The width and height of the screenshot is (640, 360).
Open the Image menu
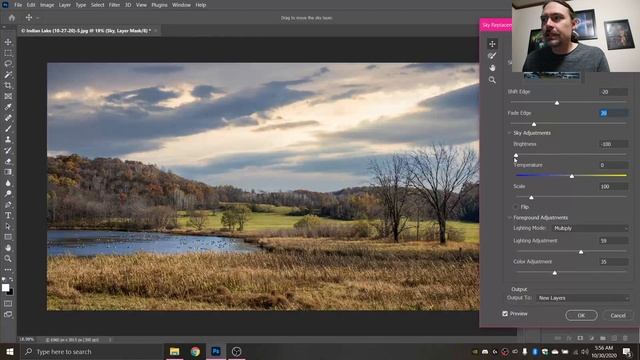47,5
